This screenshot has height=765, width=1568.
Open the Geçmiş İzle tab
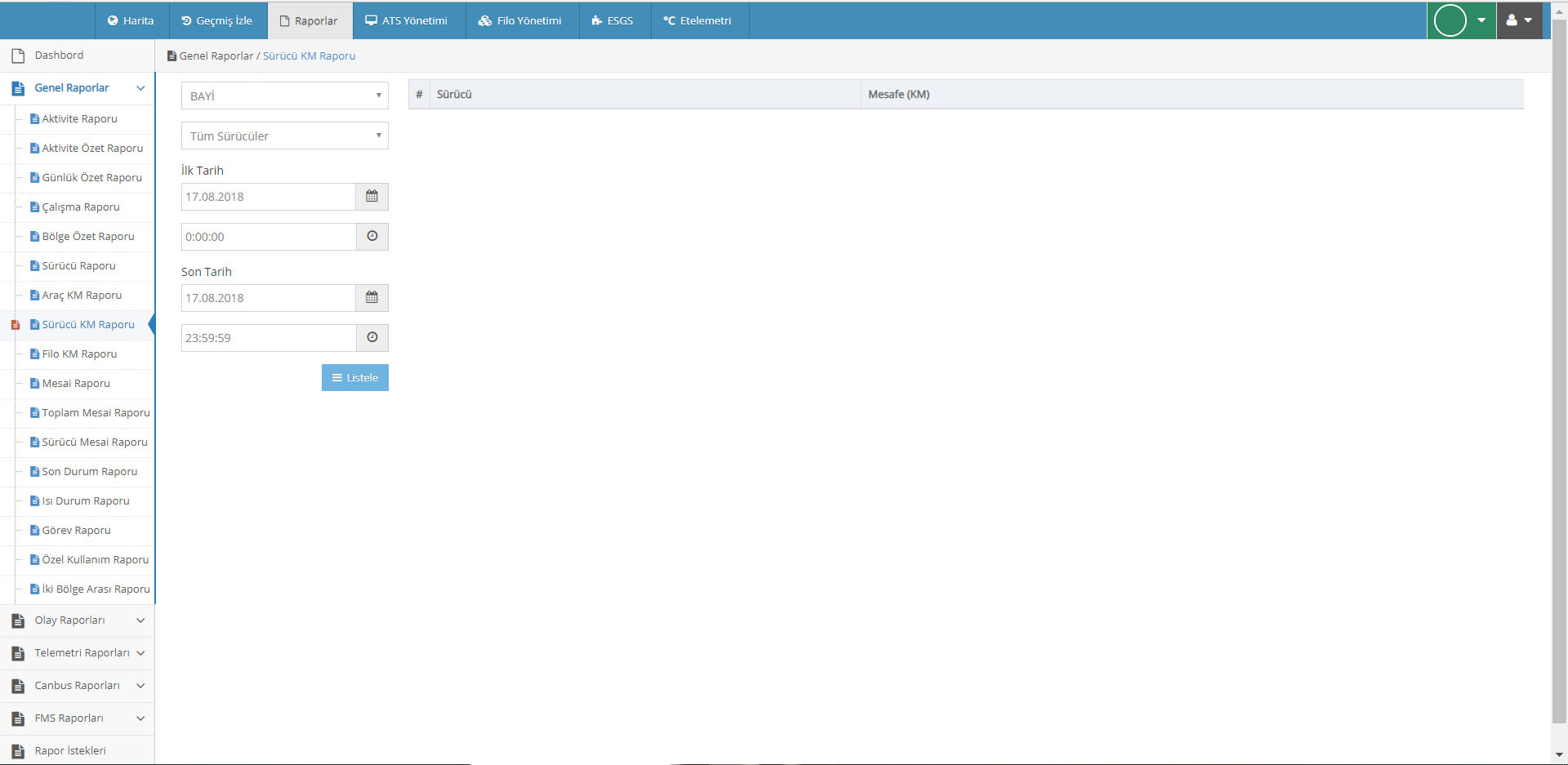217,20
